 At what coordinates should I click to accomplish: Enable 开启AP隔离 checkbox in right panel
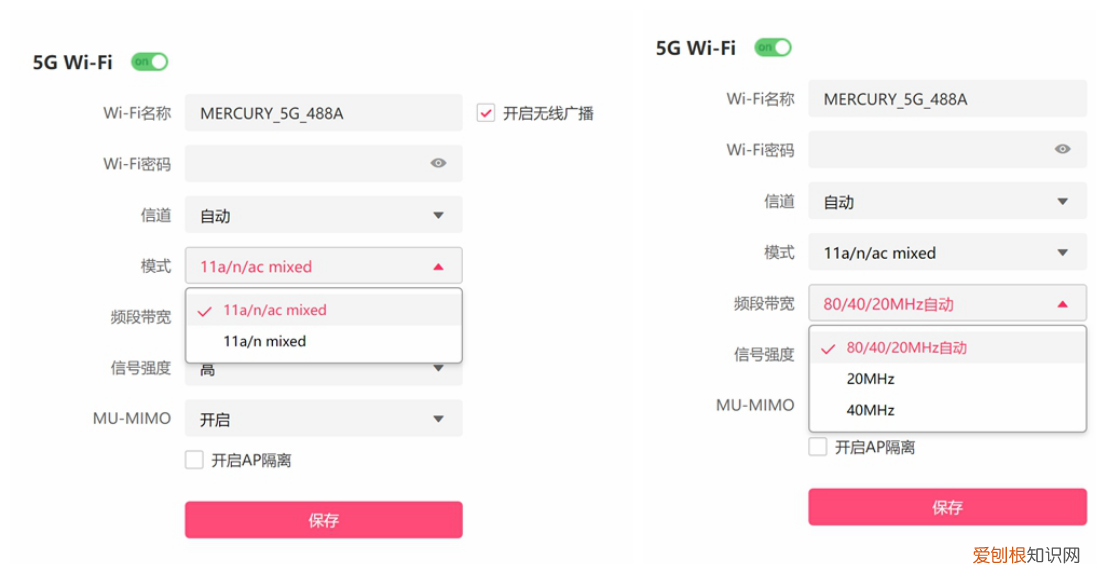pyautogui.click(x=818, y=447)
